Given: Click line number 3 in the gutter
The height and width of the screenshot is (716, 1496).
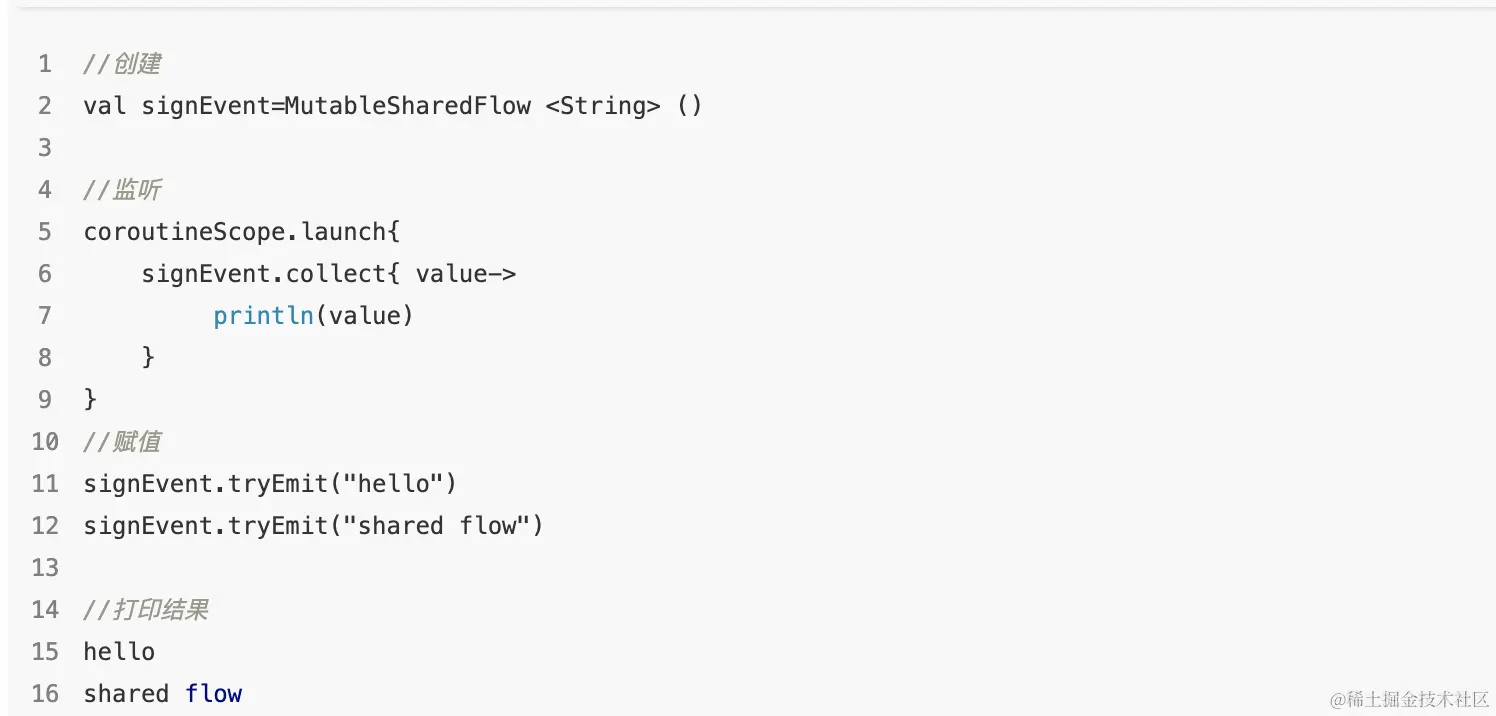Looking at the screenshot, I should (x=44, y=148).
